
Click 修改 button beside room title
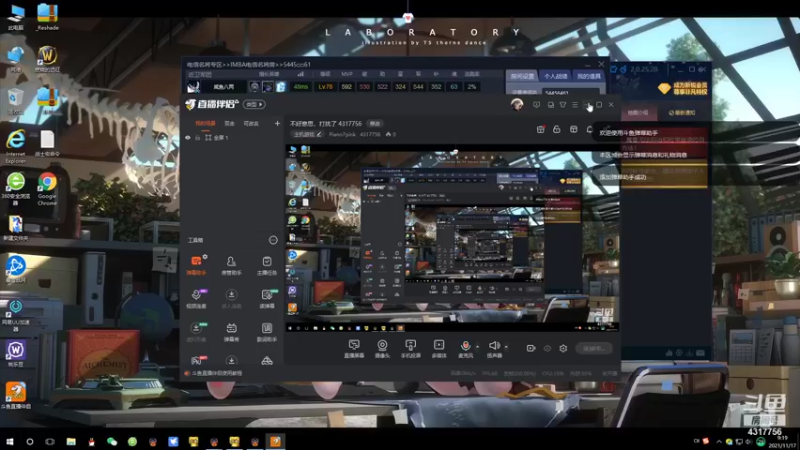[x=375, y=123]
